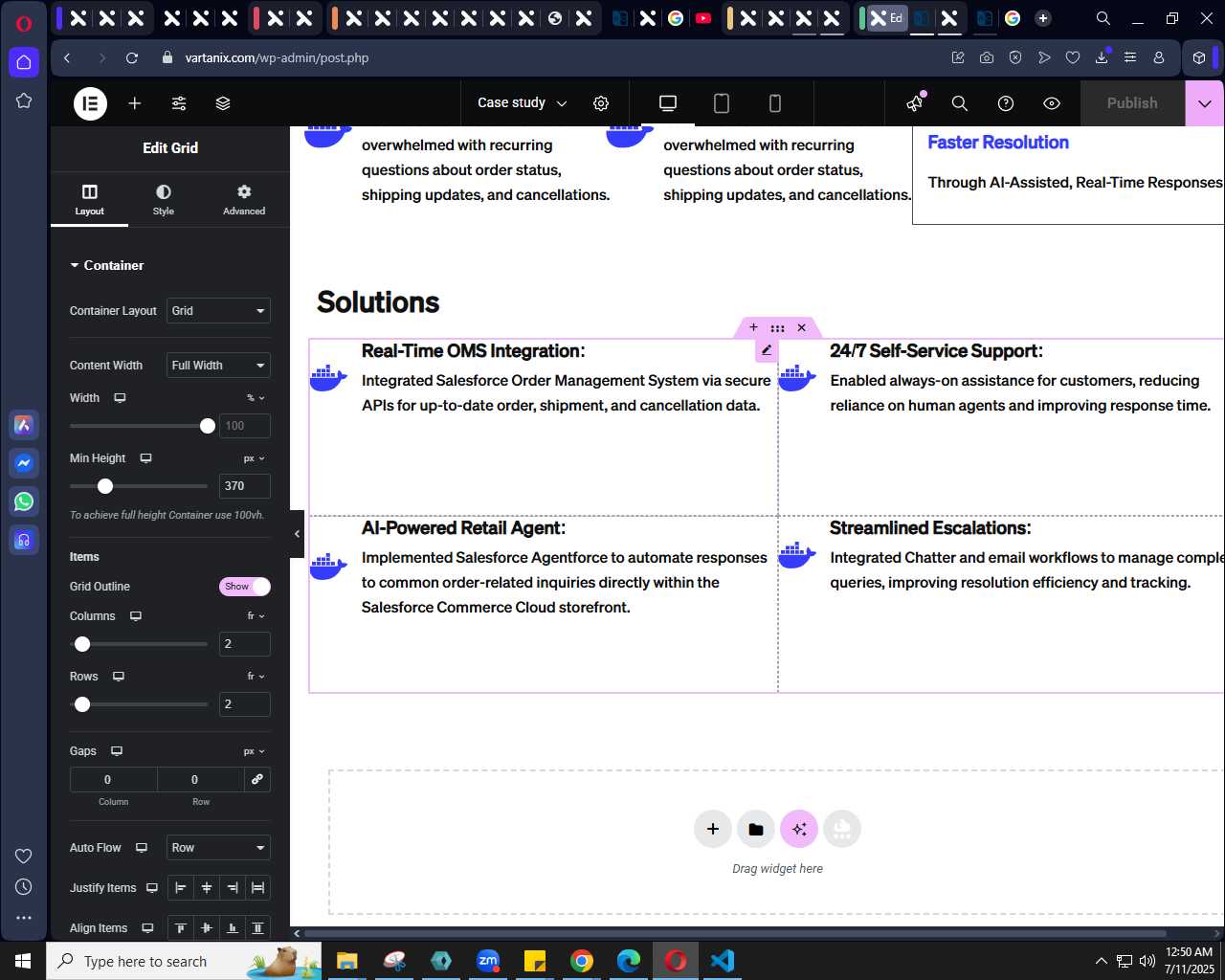Viewport: 1225px width, 980px height.
Task: Justify items to start
Action: (x=181, y=888)
